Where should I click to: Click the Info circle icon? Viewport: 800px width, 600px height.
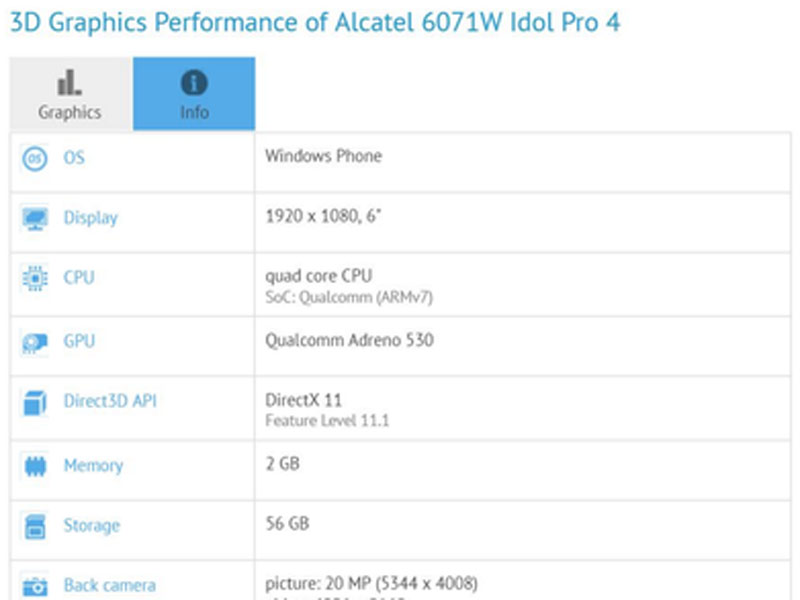coord(194,83)
